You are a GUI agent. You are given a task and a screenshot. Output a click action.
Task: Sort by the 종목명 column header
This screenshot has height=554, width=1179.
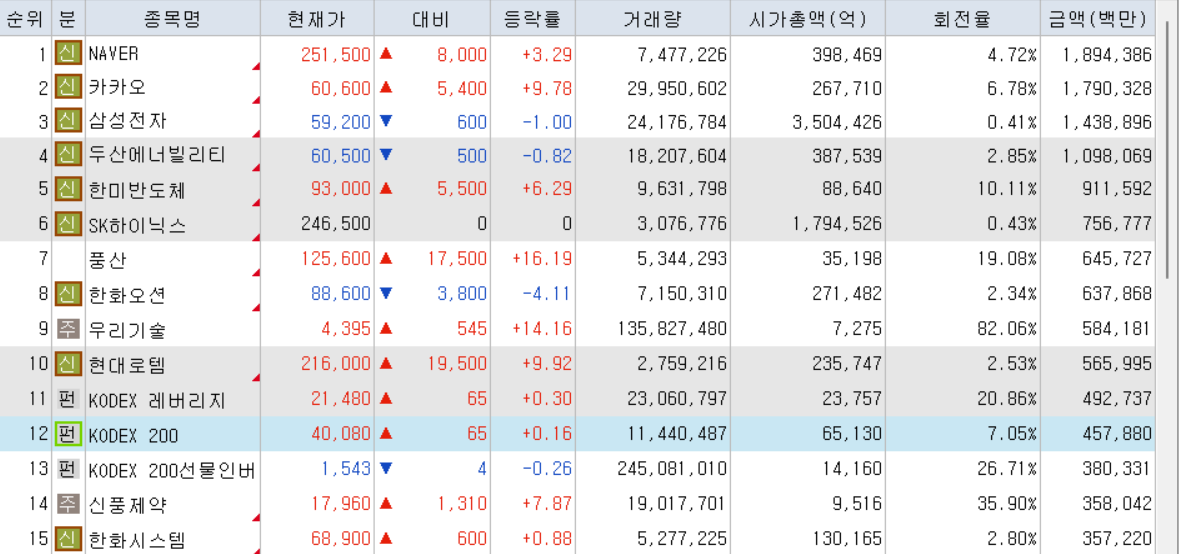pos(173,19)
